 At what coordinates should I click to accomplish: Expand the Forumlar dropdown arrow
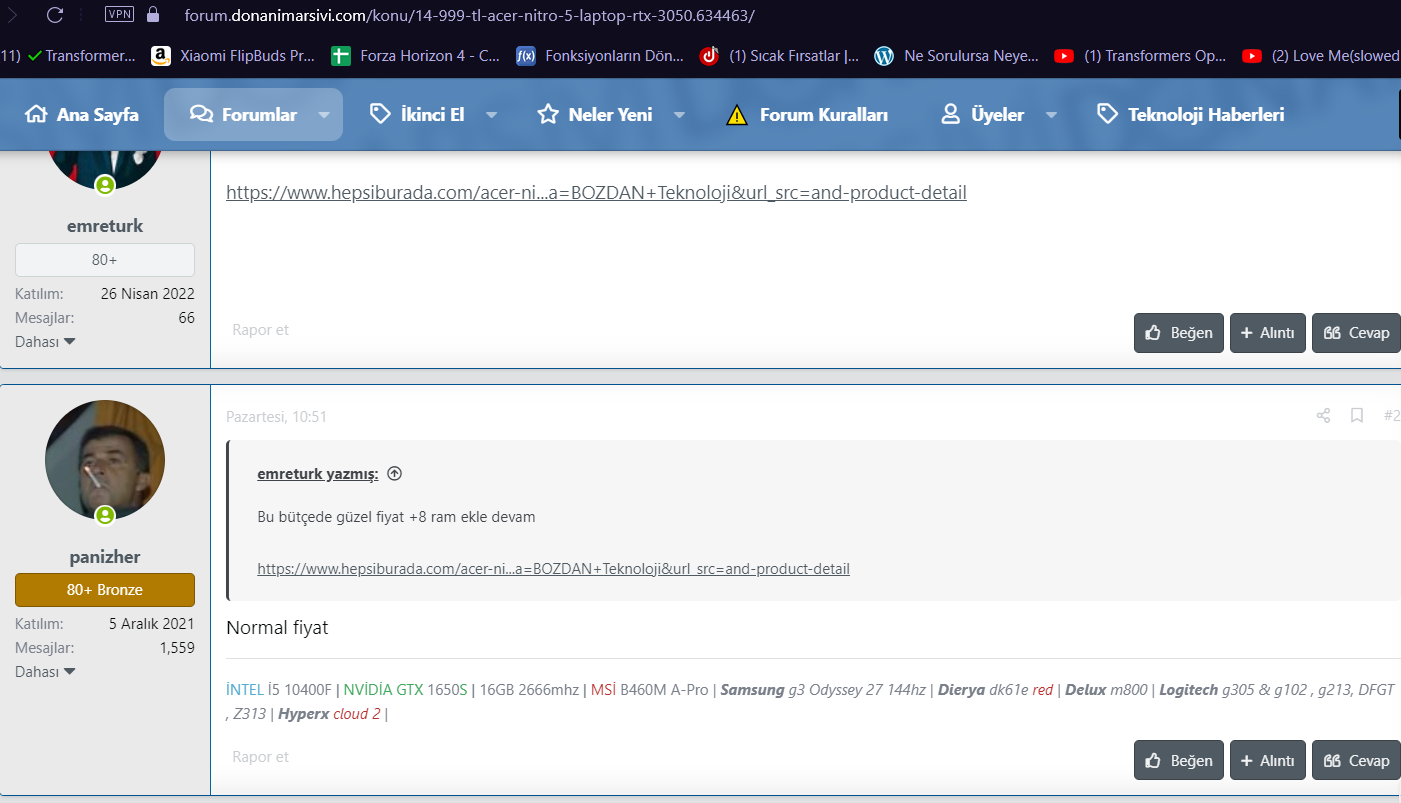[324, 115]
